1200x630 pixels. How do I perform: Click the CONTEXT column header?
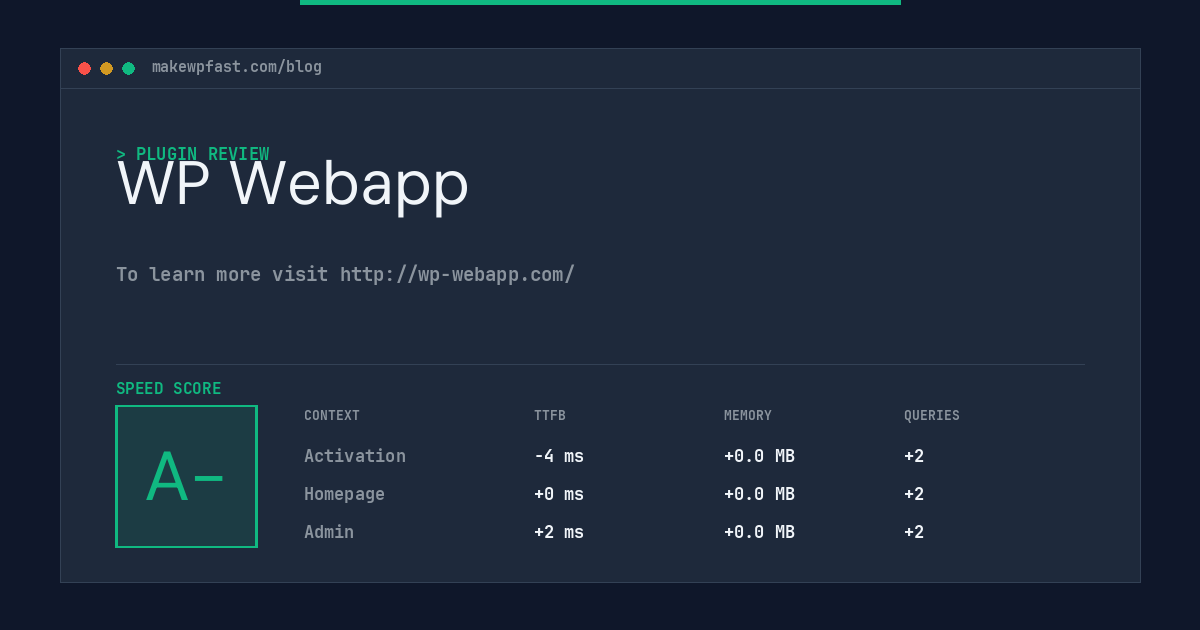(332, 416)
